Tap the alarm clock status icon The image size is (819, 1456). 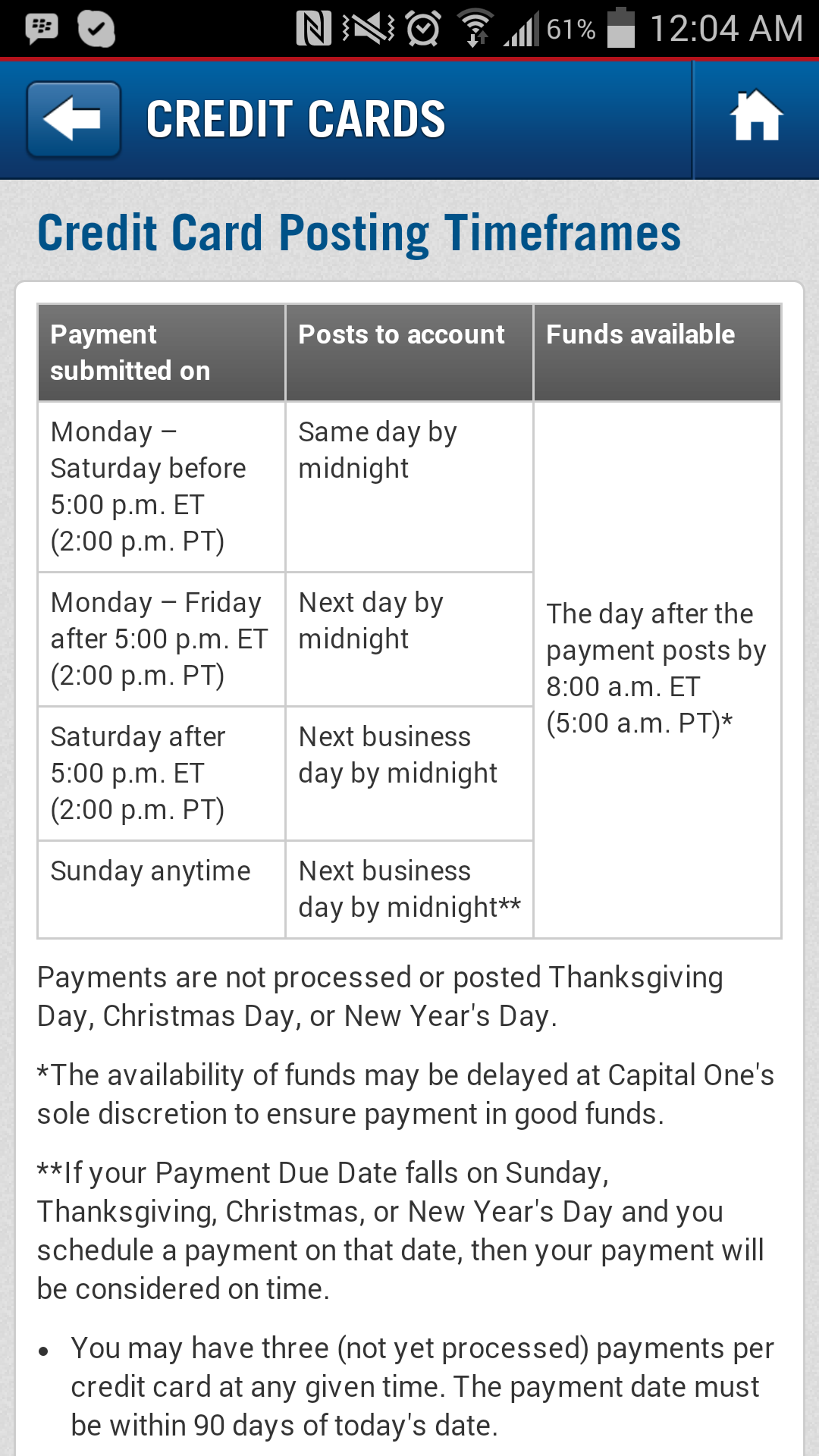coord(423,29)
